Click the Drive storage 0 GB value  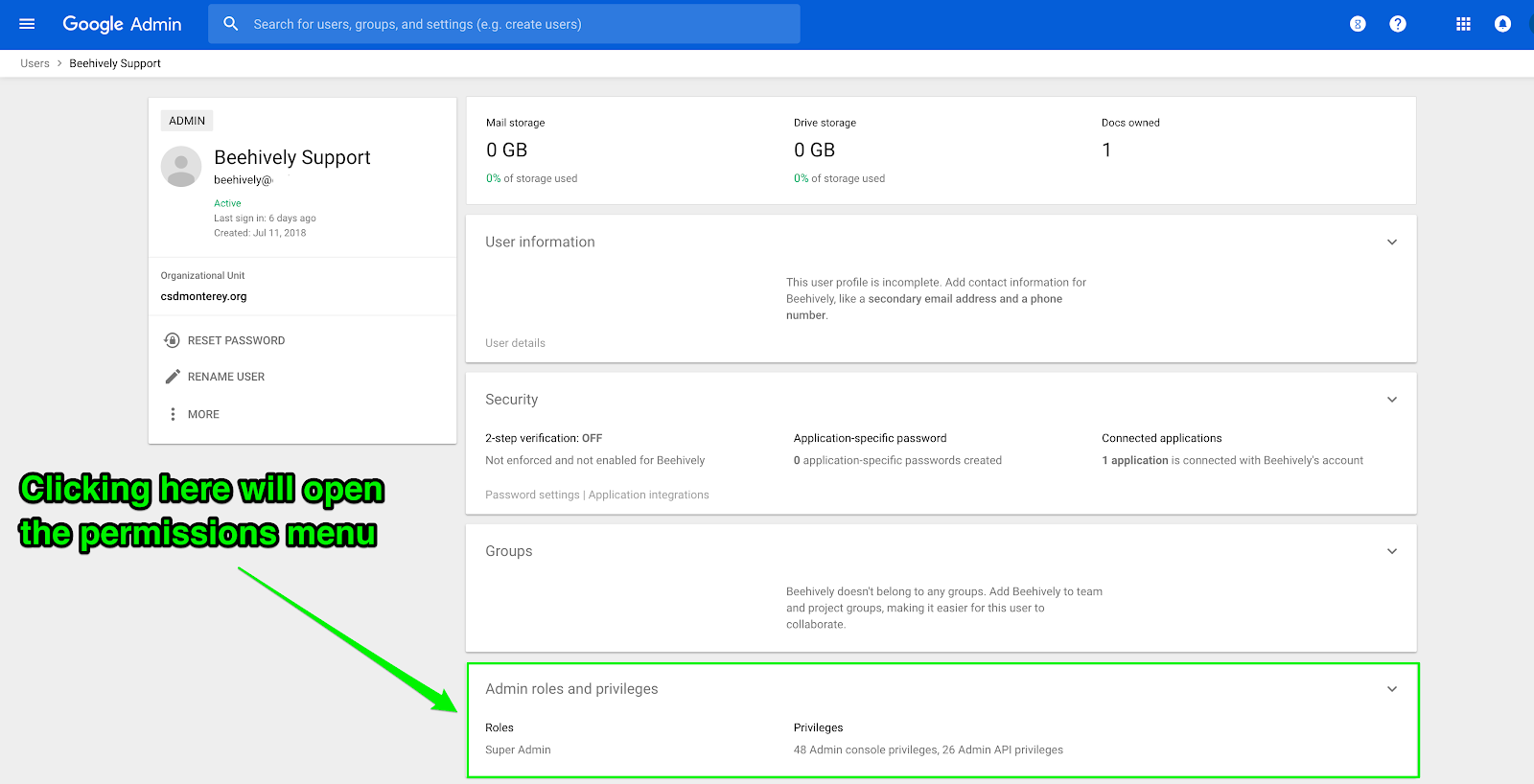tap(814, 150)
